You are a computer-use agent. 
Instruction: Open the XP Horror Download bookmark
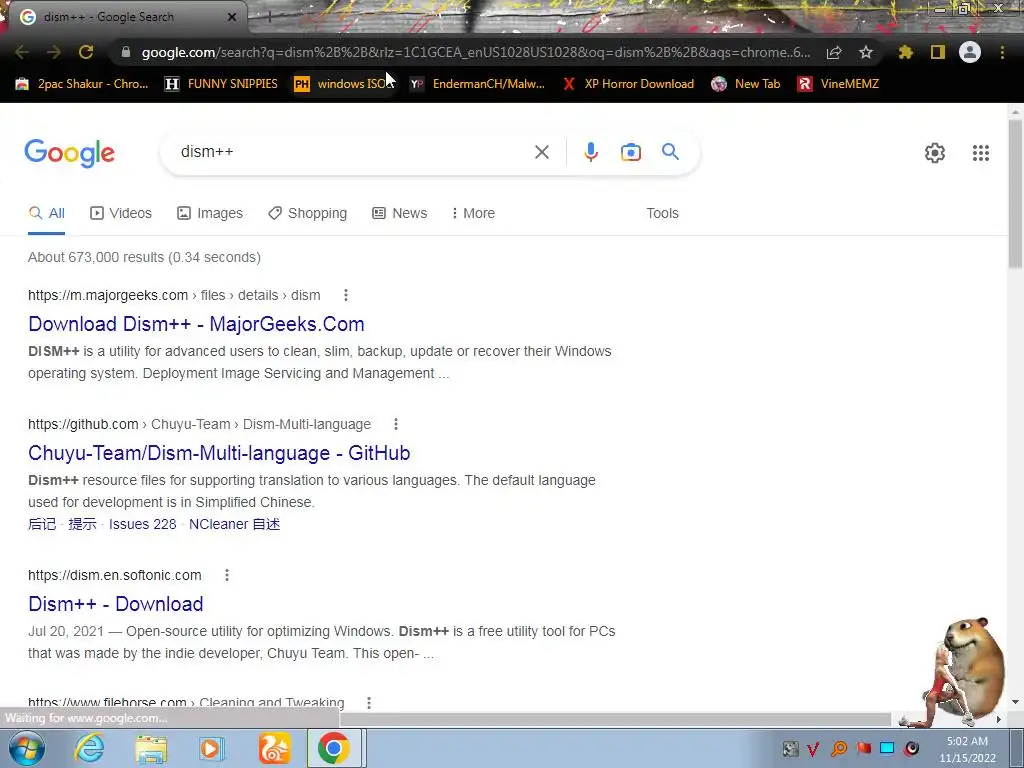[x=628, y=84]
